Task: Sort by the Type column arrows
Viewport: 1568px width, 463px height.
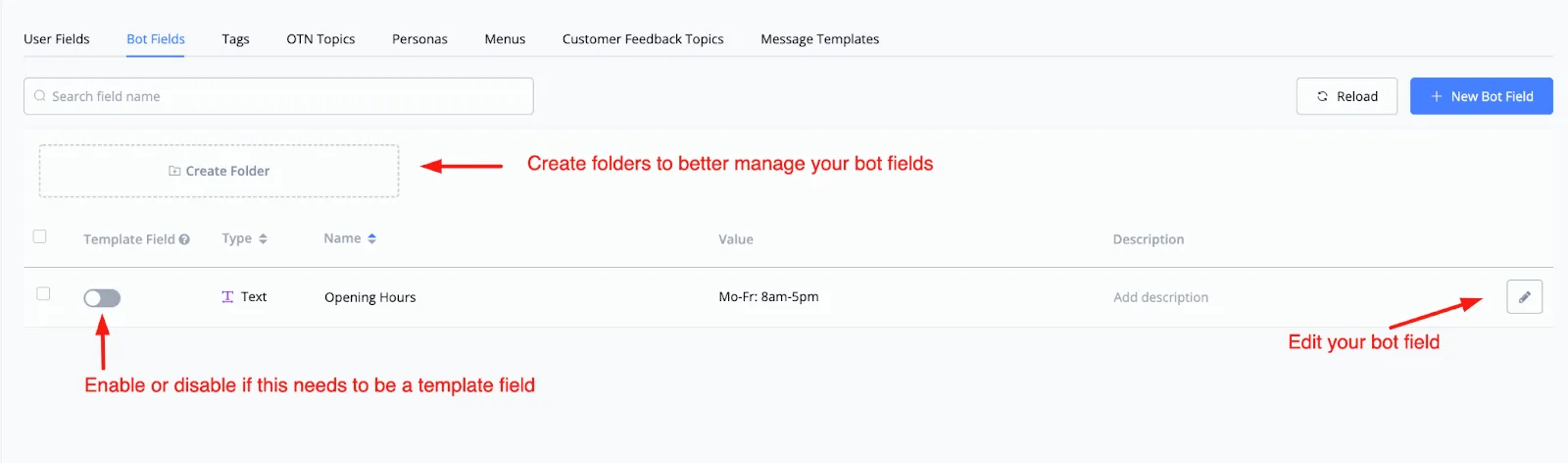Action: 263,238
